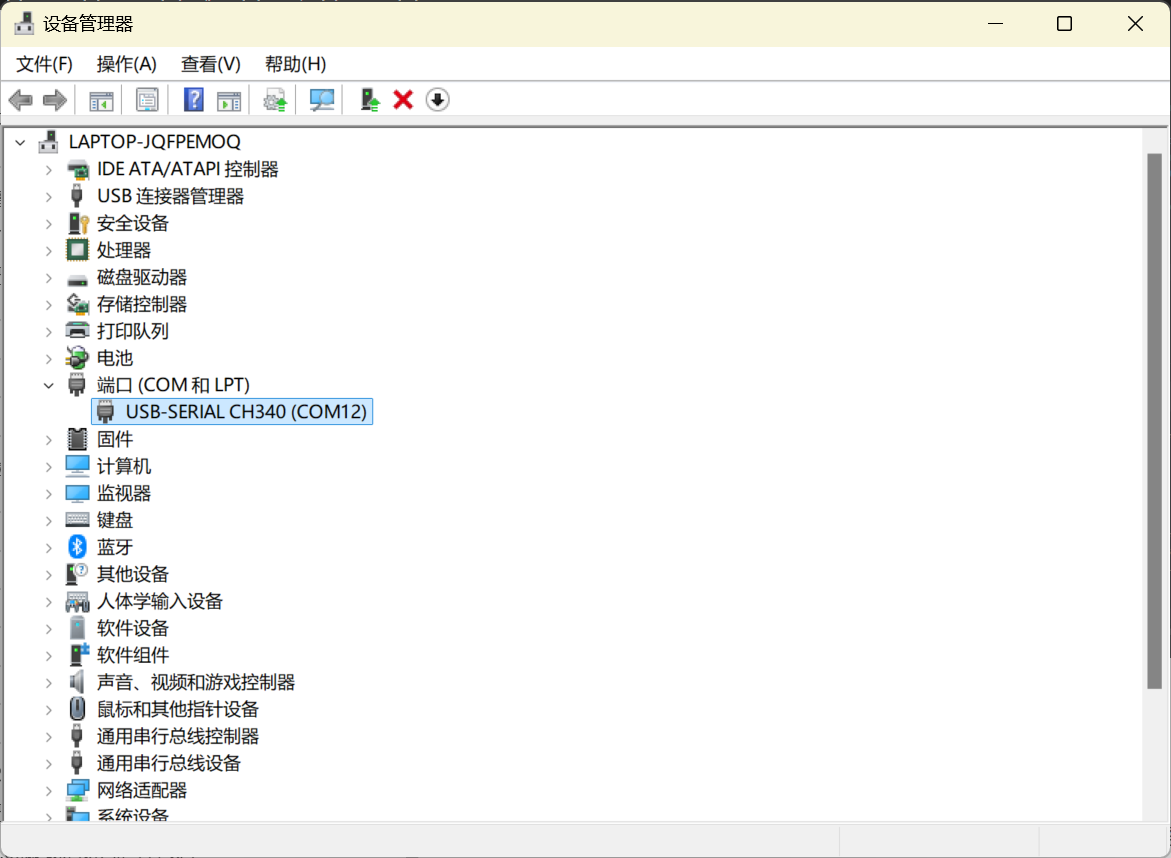The image size is (1171, 858).
Task: Select the 计算机 tree item
Action: click(124, 466)
